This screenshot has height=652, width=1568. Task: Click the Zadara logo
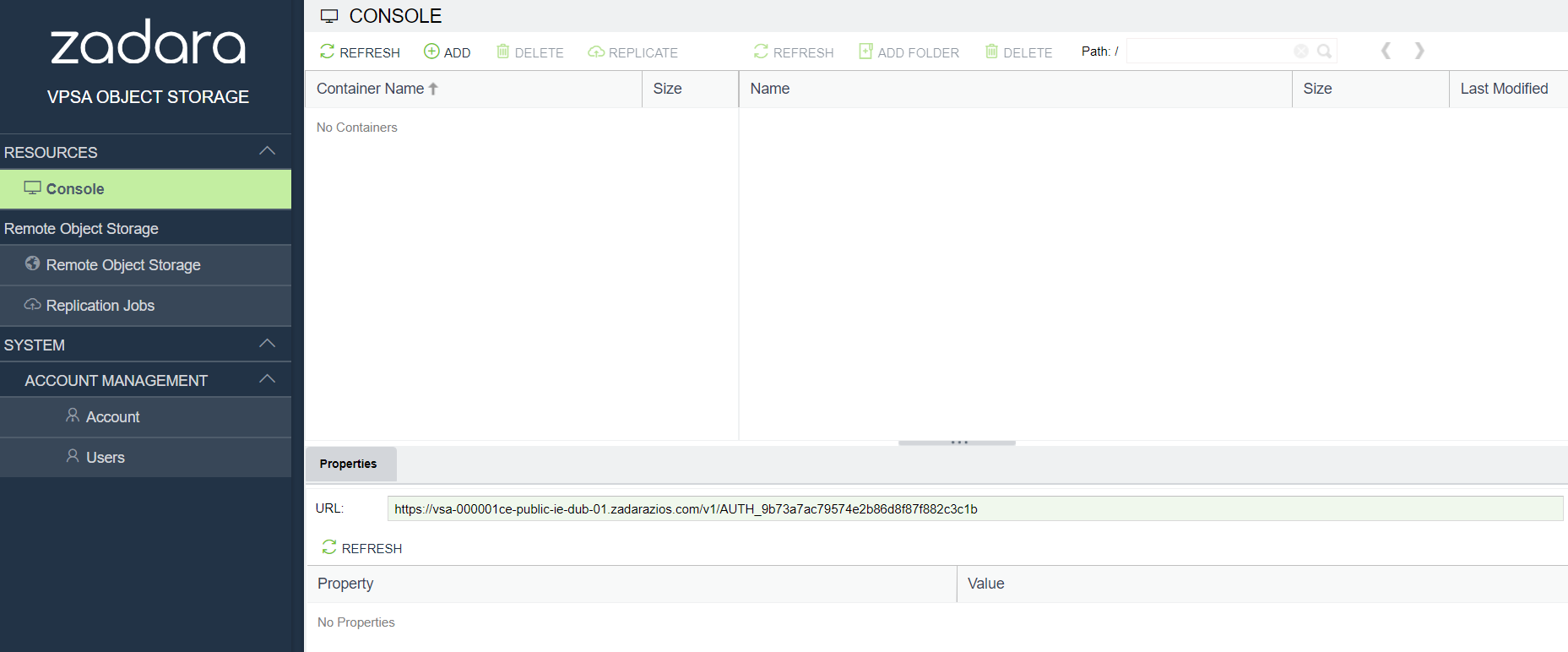tap(148, 42)
